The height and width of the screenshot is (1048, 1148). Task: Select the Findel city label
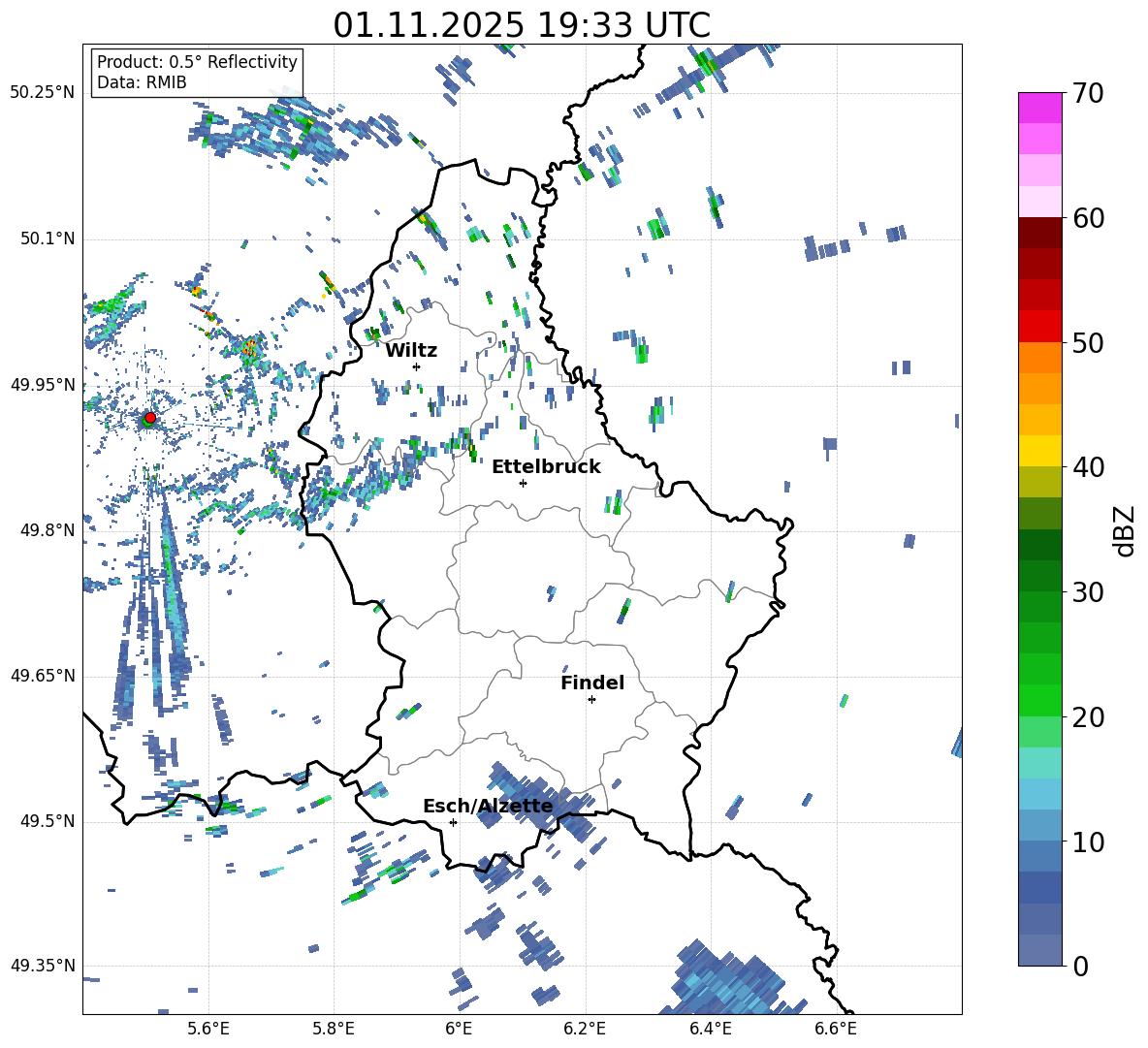click(x=592, y=683)
